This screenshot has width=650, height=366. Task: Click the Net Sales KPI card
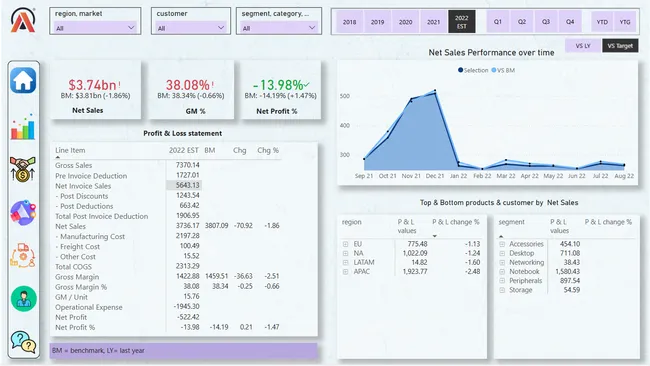pos(96,90)
